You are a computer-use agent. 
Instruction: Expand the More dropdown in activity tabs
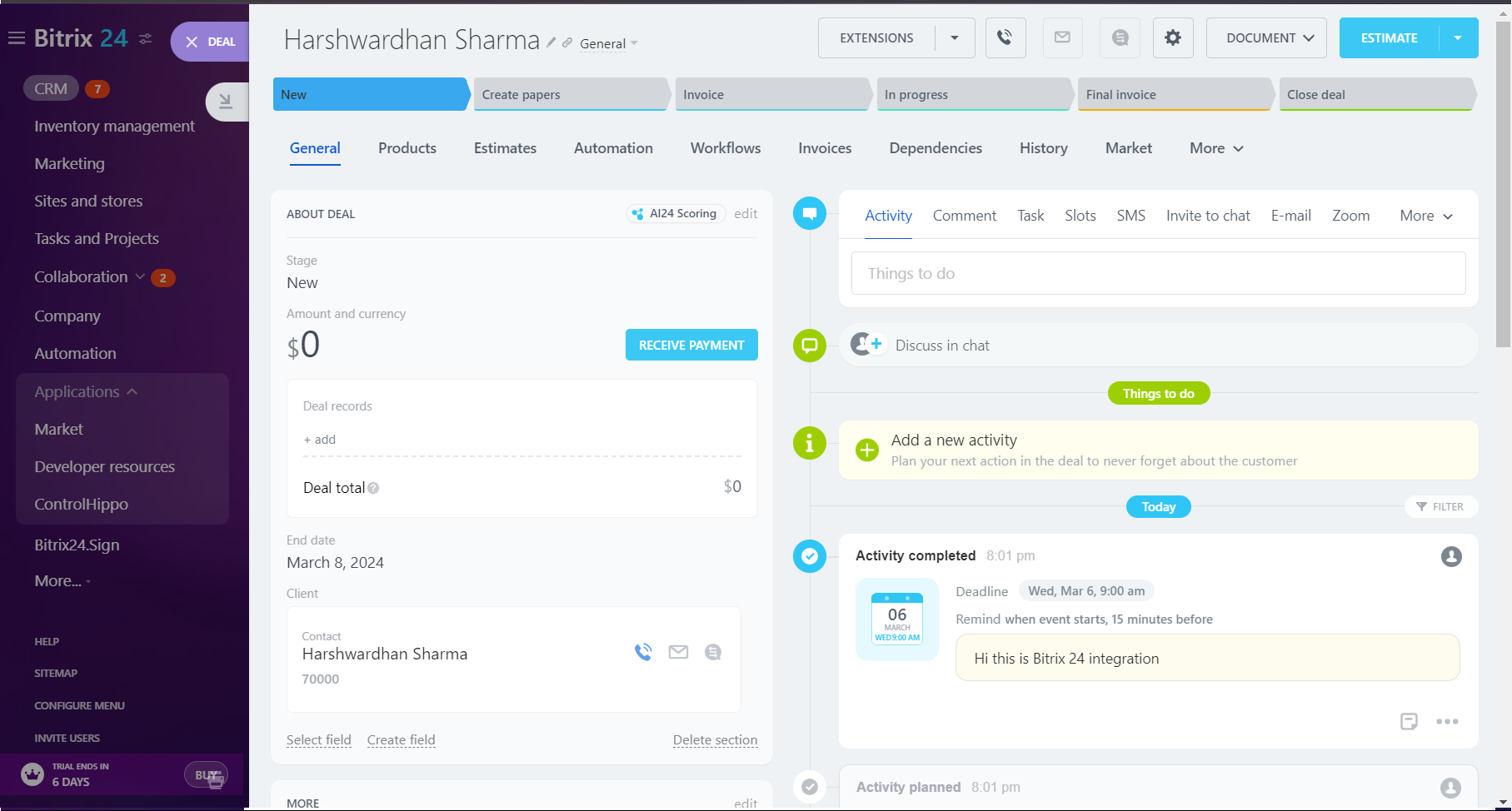[x=1425, y=216]
